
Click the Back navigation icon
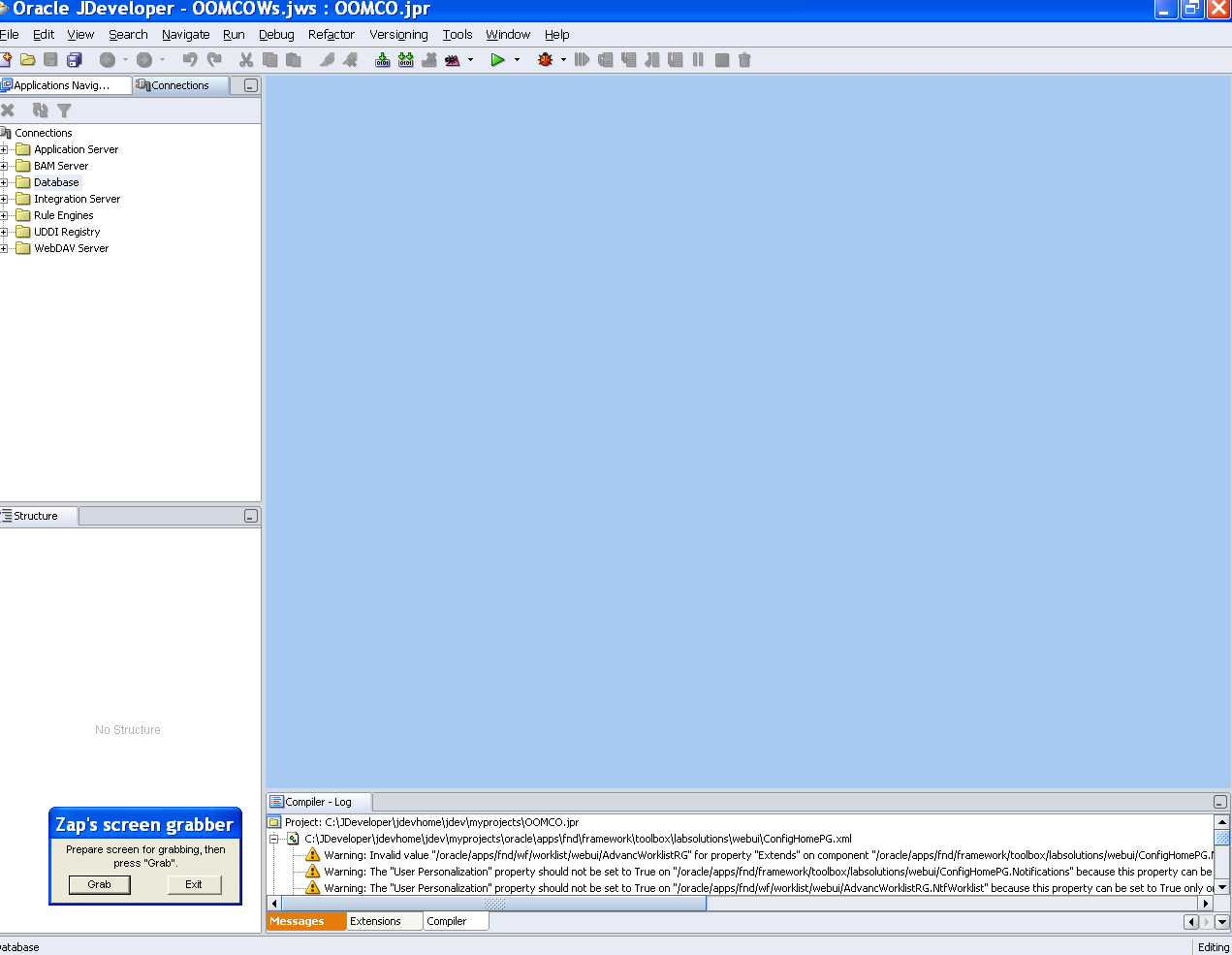tap(108, 60)
